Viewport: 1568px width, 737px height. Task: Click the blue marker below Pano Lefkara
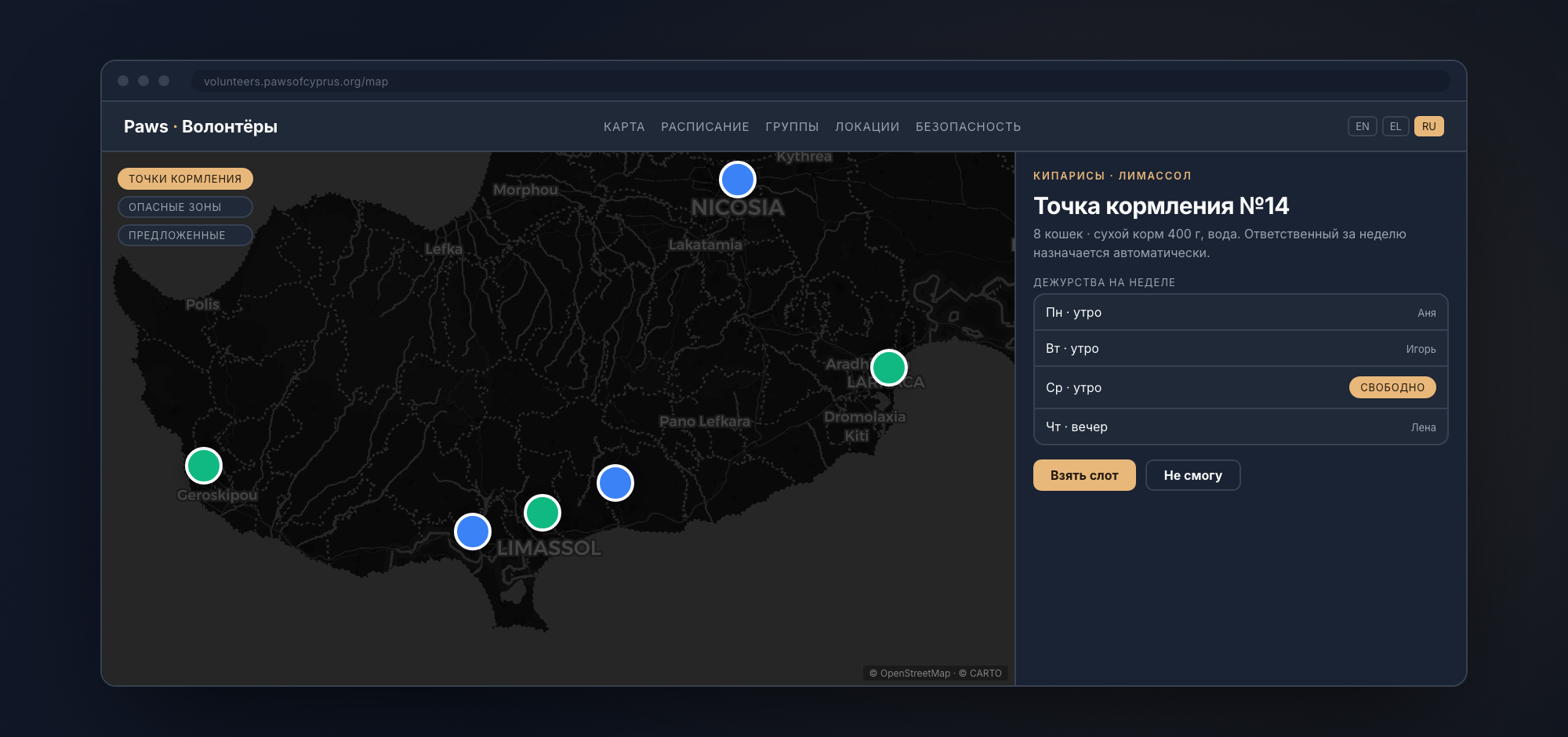(615, 483)
